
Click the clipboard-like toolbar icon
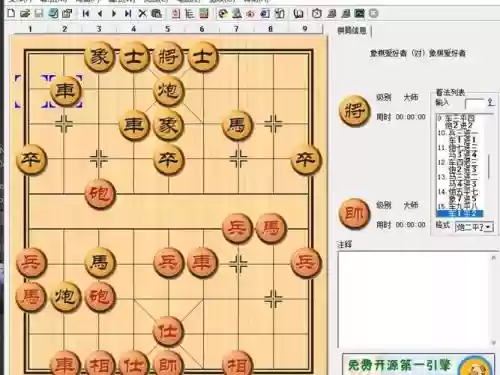pos(279,13)
